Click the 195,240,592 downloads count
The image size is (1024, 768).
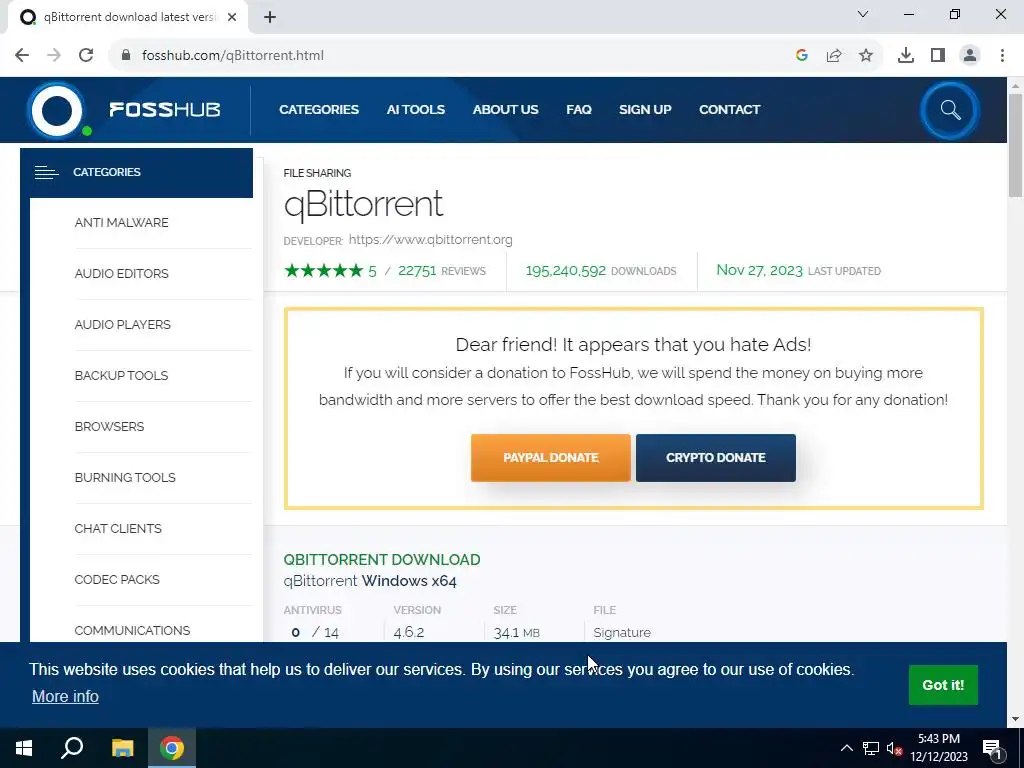point(566,271)
